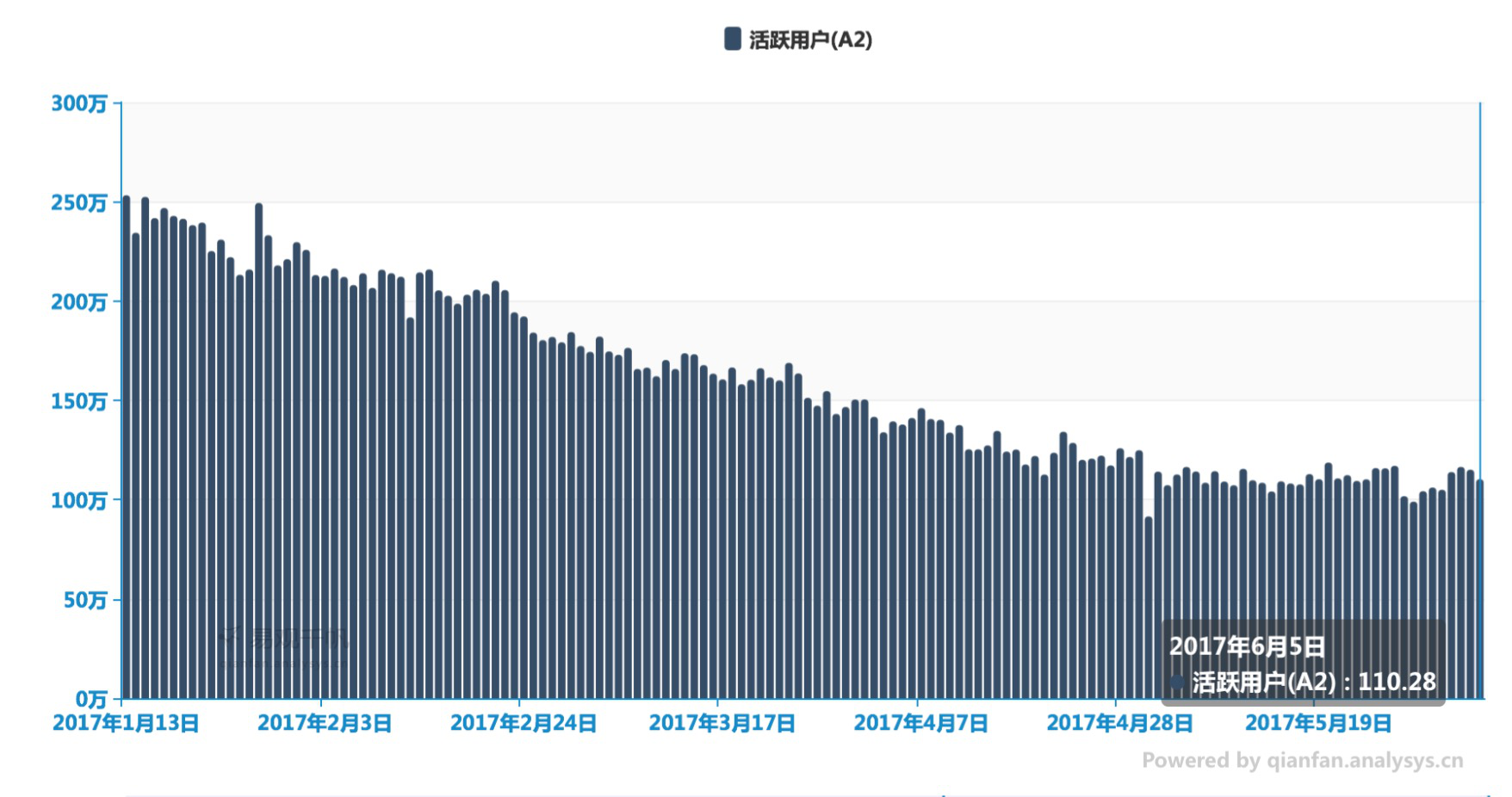Click the 2017年4月28日 x-axis date label
The height and width of the screenshot is (797, 1512).
coord(1119,723)
